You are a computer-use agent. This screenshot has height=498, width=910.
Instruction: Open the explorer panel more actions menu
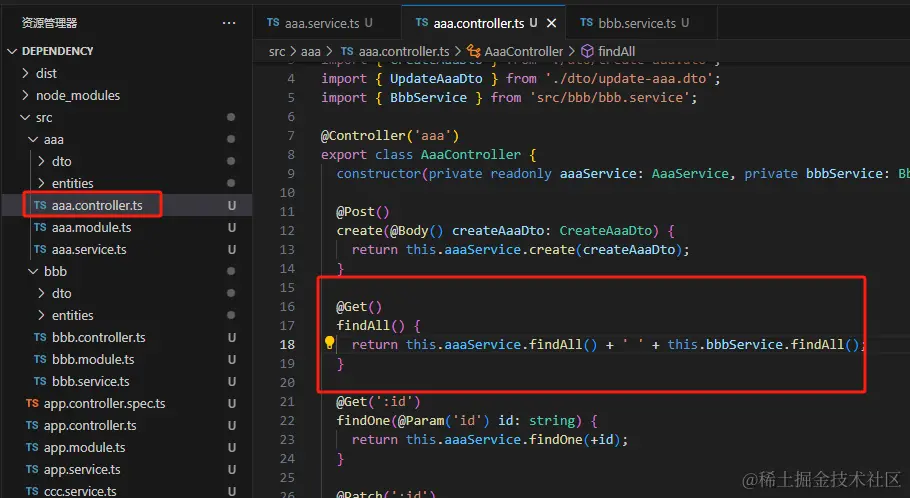229,23
